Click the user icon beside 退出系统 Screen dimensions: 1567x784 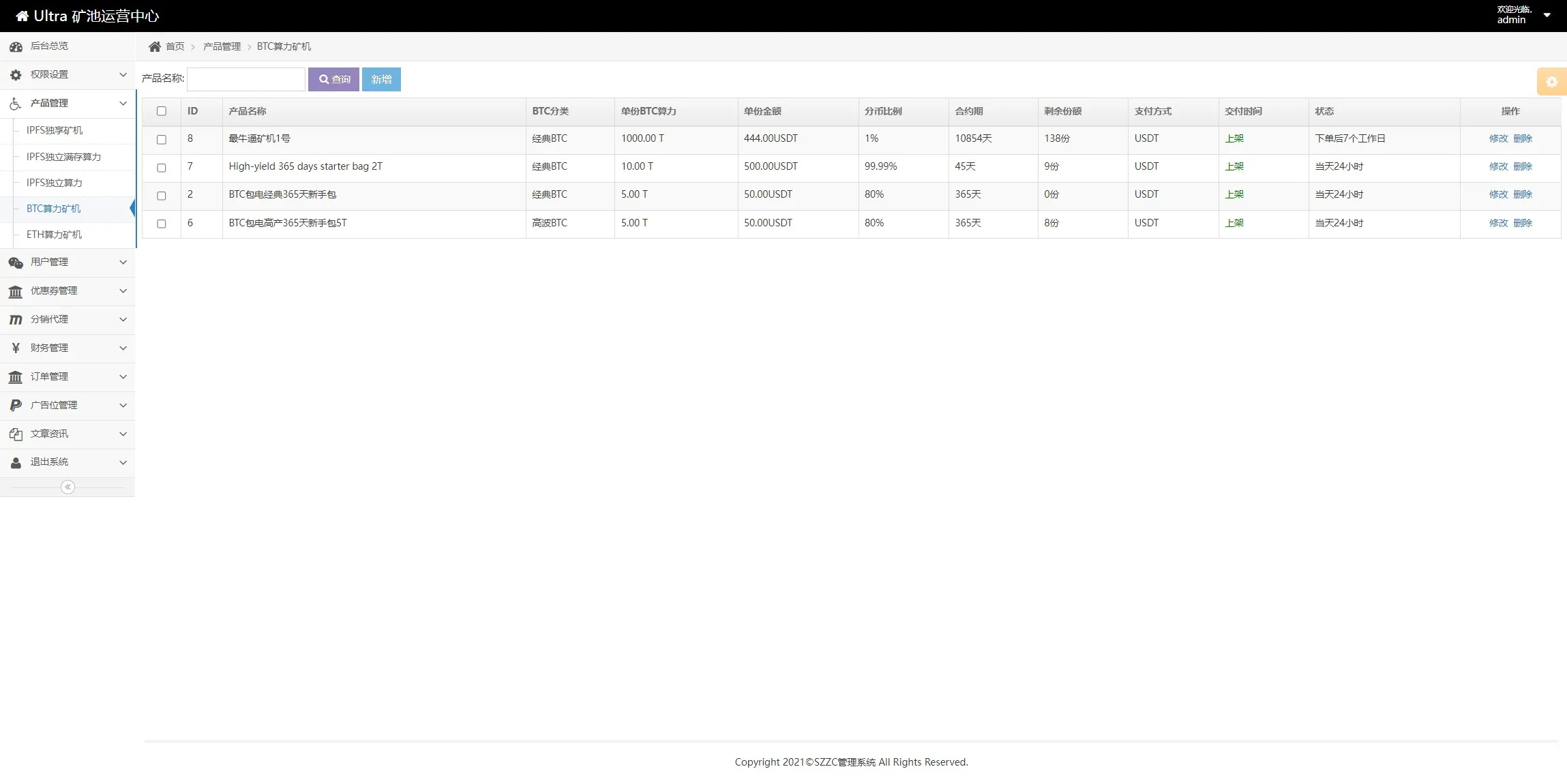[x=16, y=463]
